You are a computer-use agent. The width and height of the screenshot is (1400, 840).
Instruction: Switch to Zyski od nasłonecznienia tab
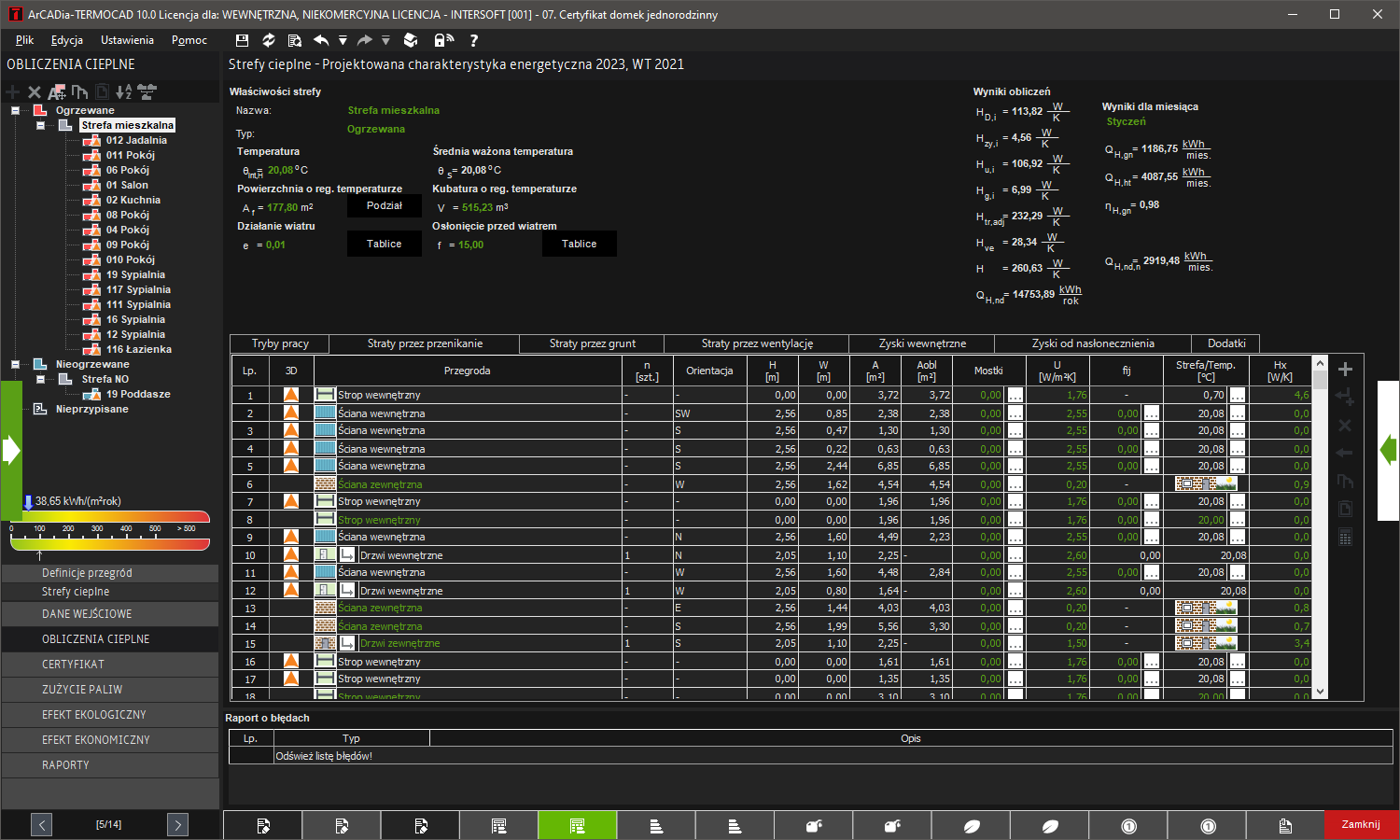(x=1093, y=343)
